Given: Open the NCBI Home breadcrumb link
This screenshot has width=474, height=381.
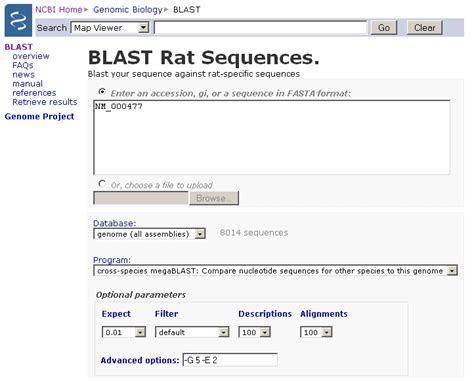Looking at the screenshot, I should tap(59, 10).
